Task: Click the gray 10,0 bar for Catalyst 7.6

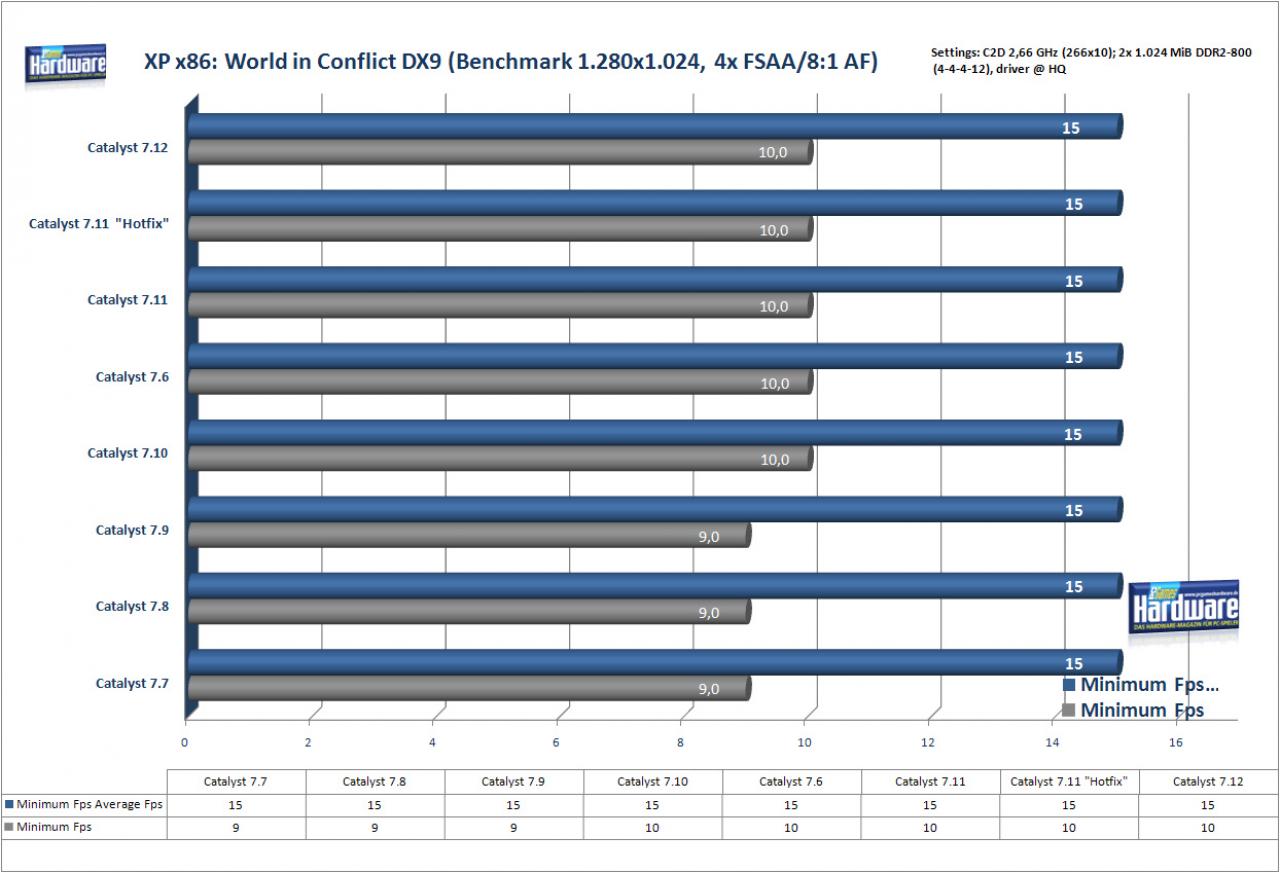Action: [x=500, y=382]
